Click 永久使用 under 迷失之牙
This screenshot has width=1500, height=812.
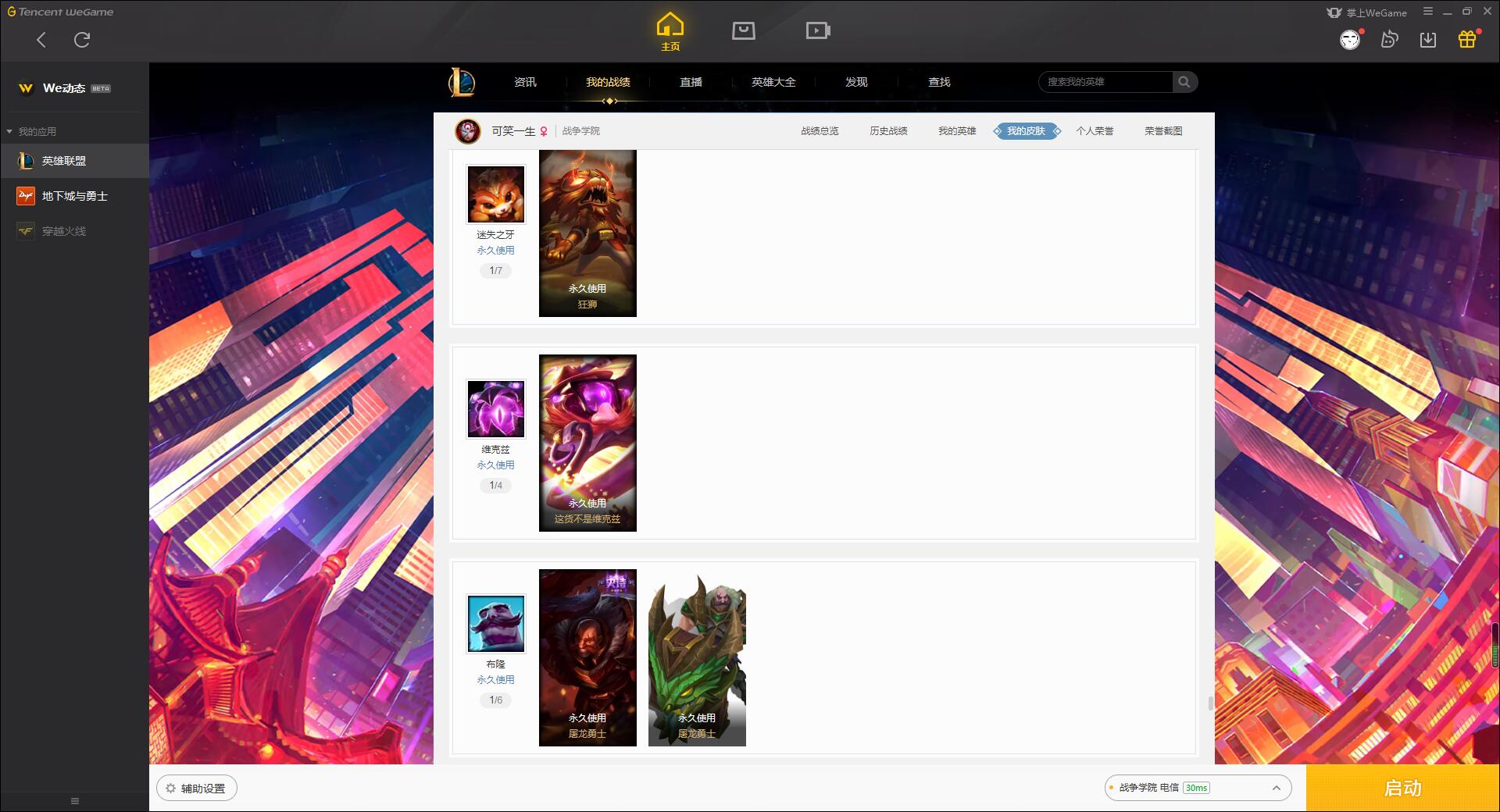(x=496, y=251)
